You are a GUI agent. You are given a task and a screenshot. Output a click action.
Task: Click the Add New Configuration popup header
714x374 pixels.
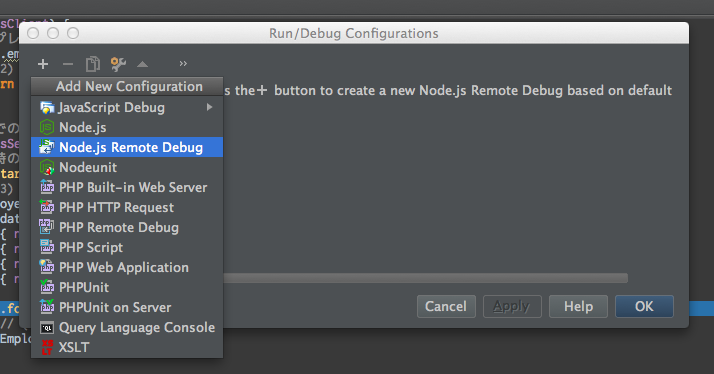coord(127,87)
